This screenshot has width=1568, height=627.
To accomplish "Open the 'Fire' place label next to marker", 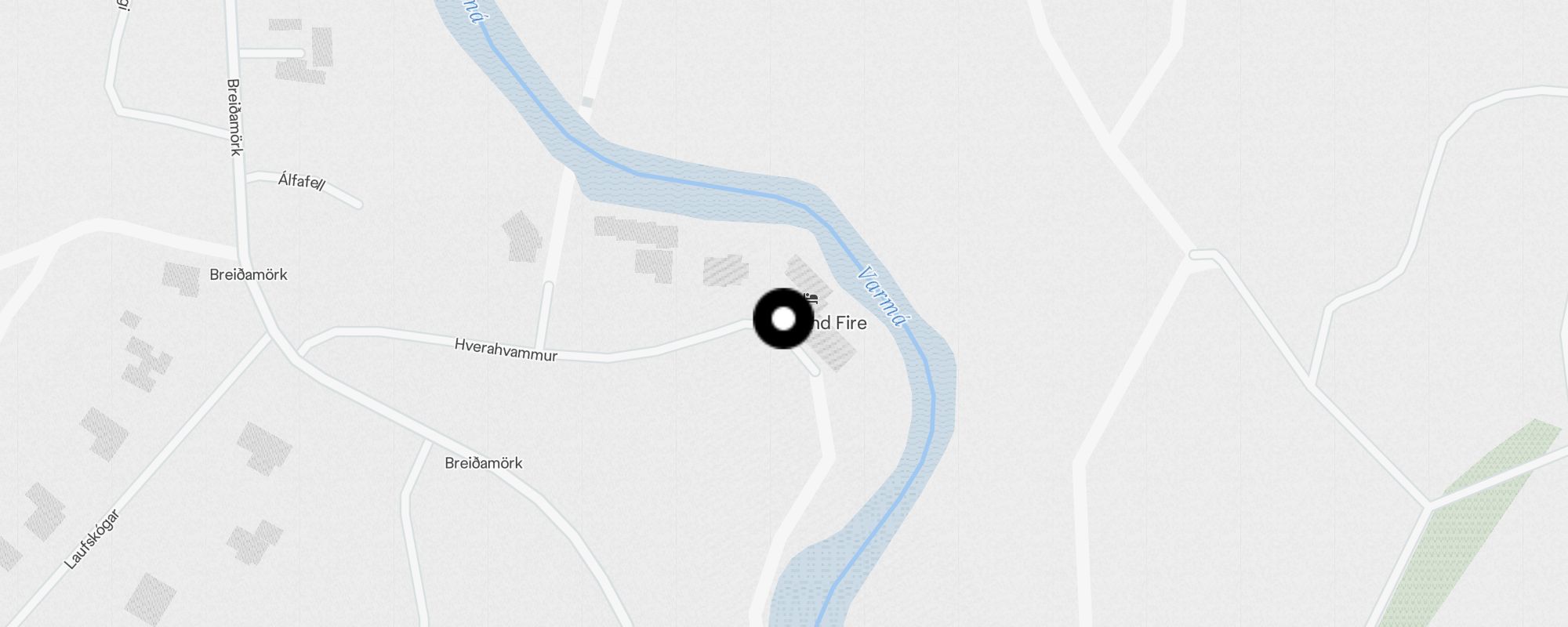I will tap(851, 323).
